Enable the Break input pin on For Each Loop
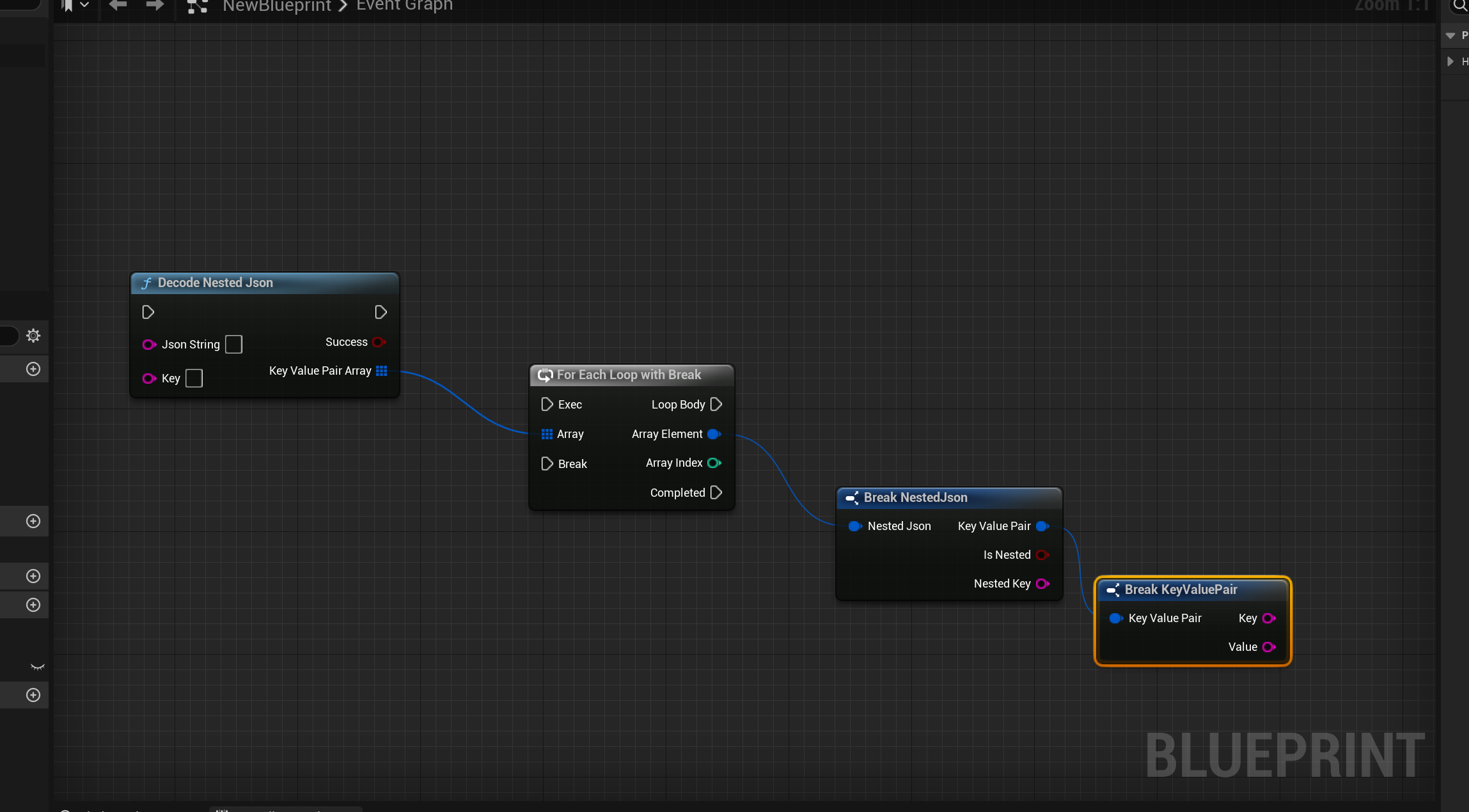 click(547, 463)
